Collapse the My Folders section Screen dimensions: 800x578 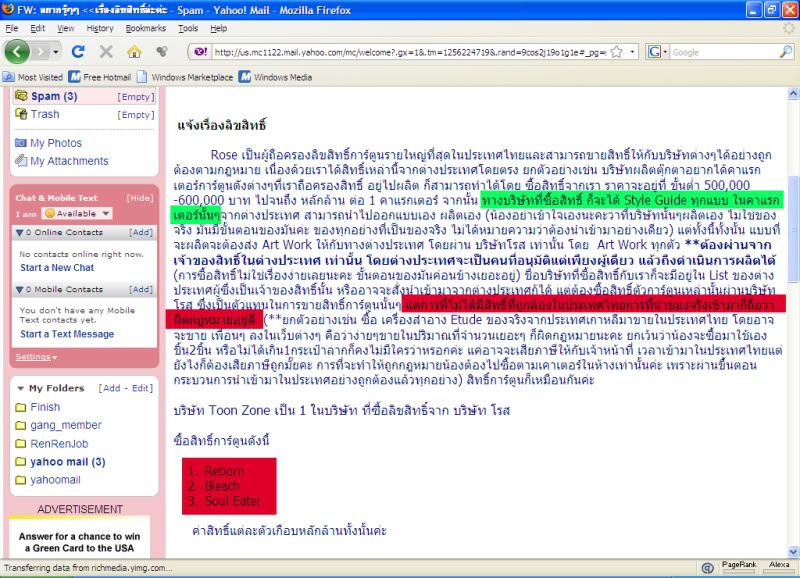20,388
